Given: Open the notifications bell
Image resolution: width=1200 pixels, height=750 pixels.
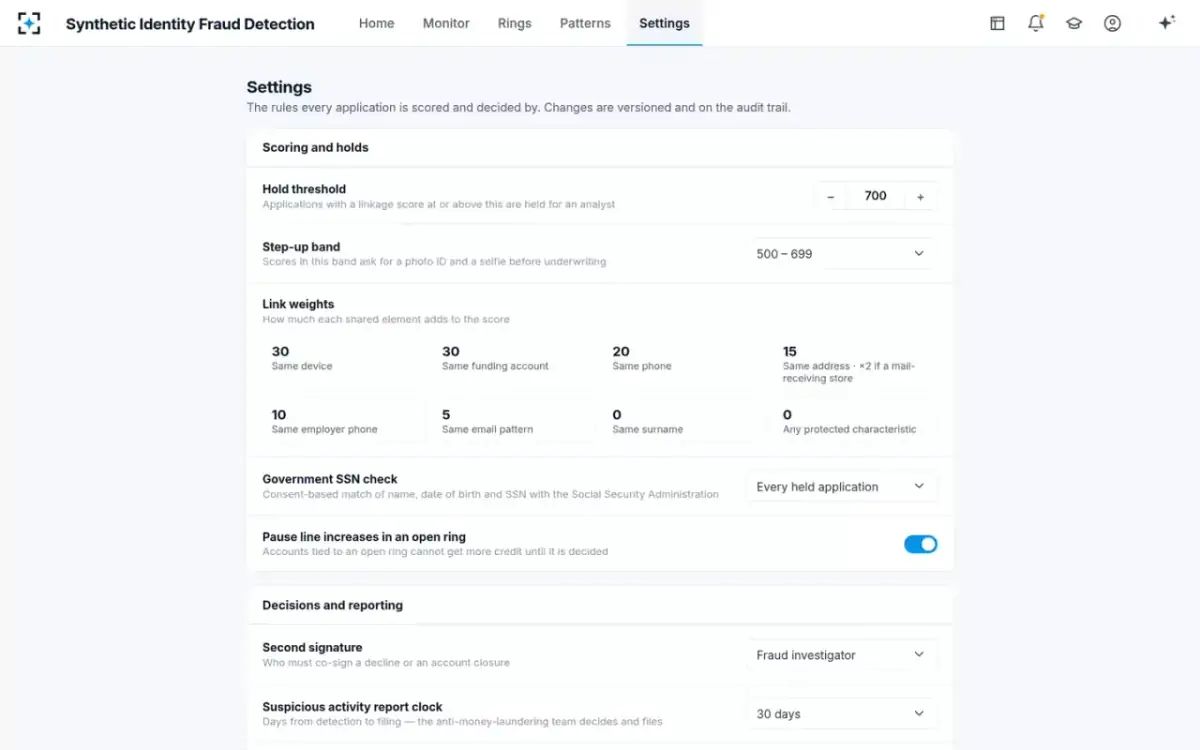Looking at the screenshot, I should 1036,23.
